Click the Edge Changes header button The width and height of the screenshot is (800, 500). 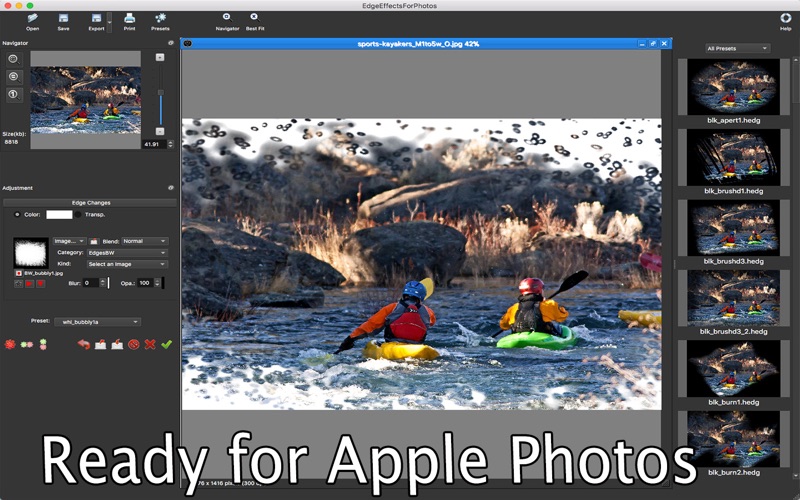(90, 203)
